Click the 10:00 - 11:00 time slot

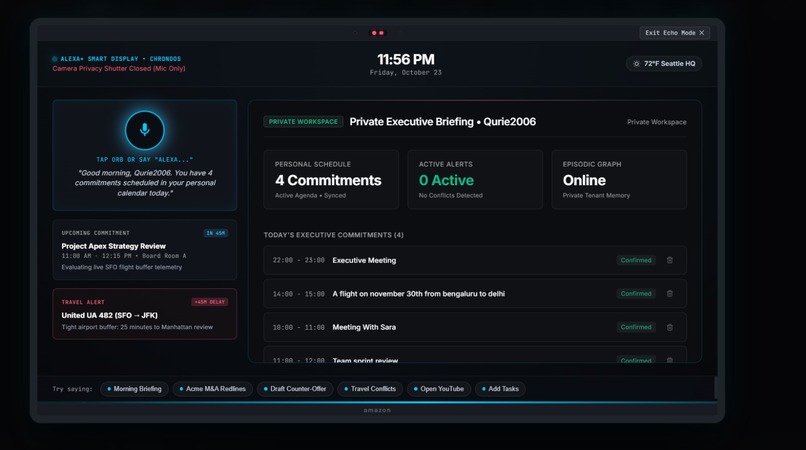[x=299, y=327]
